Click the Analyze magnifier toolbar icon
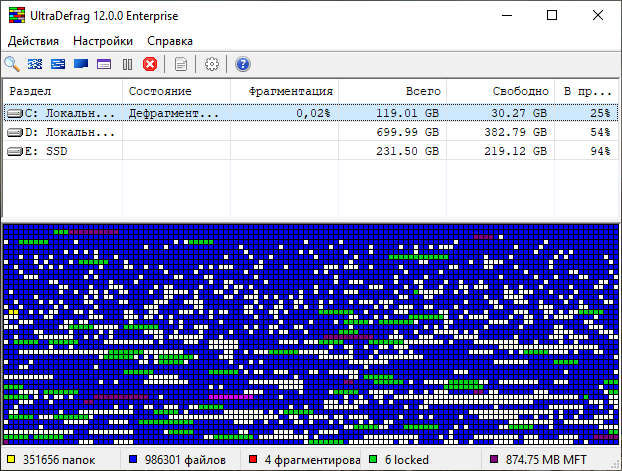Viewport: 622px width, 471px height. click(13, 64)
